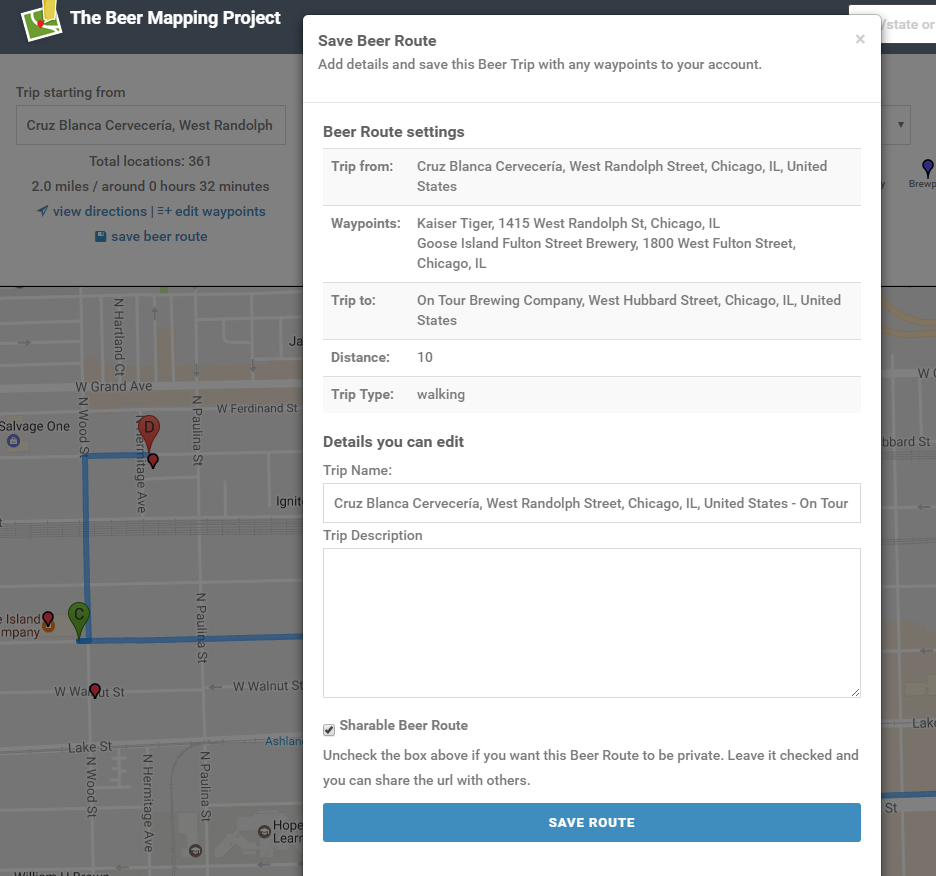
Task: Click the Trip from address value
Action: [622, 176]
